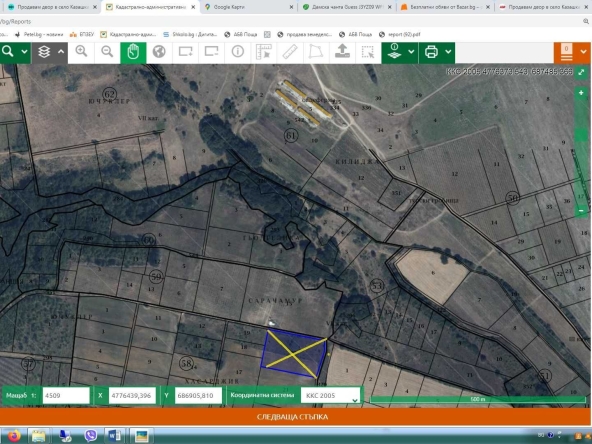
Task: Click the plus on map zoom slider
Action: pos(581,93)
